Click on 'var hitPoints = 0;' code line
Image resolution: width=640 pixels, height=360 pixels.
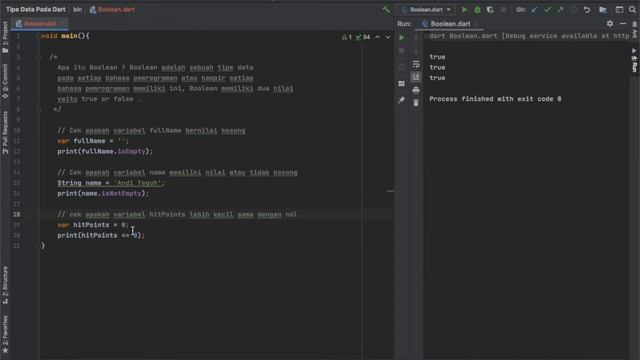coord(93,225)
